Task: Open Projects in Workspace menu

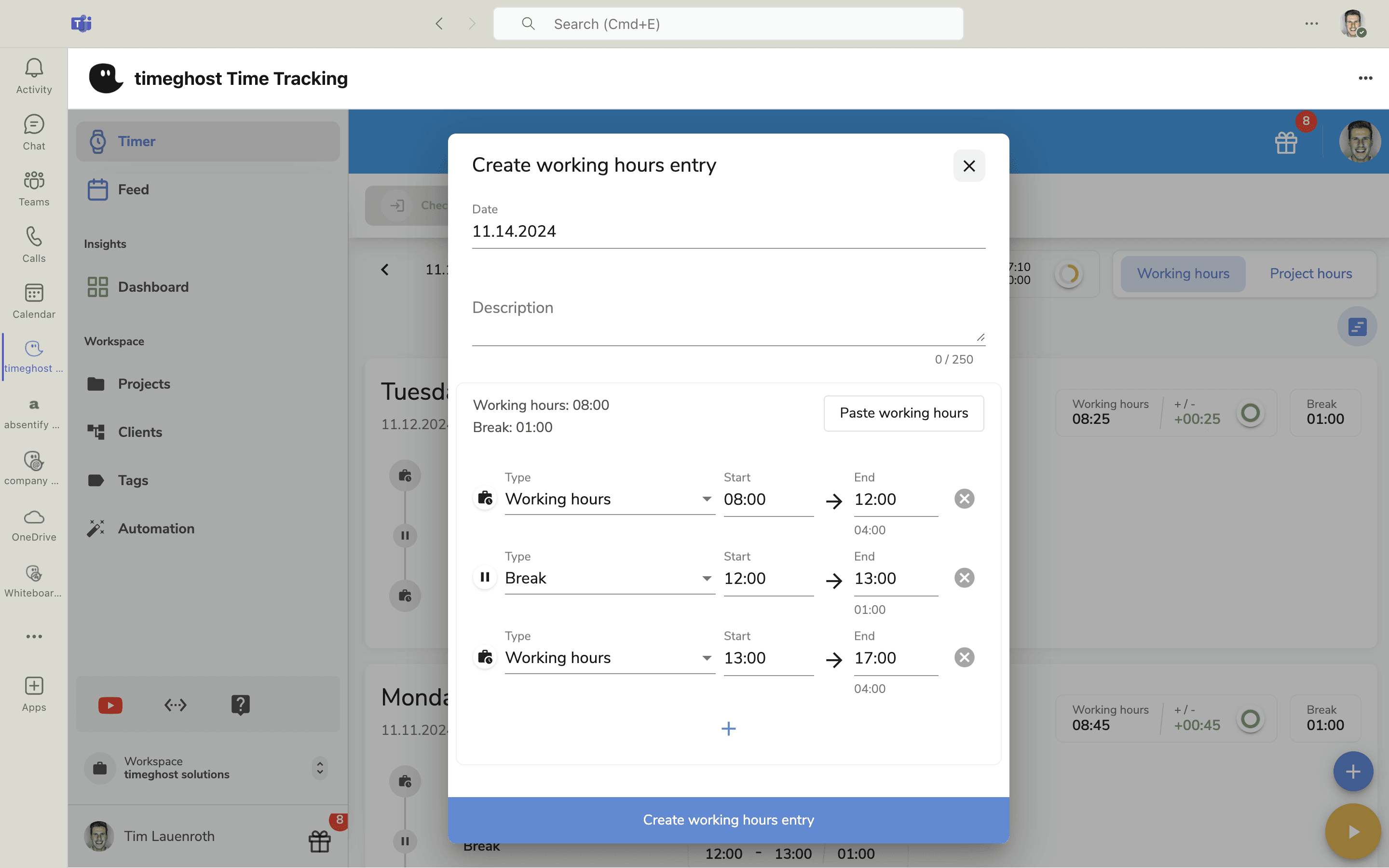Action: 208,383
